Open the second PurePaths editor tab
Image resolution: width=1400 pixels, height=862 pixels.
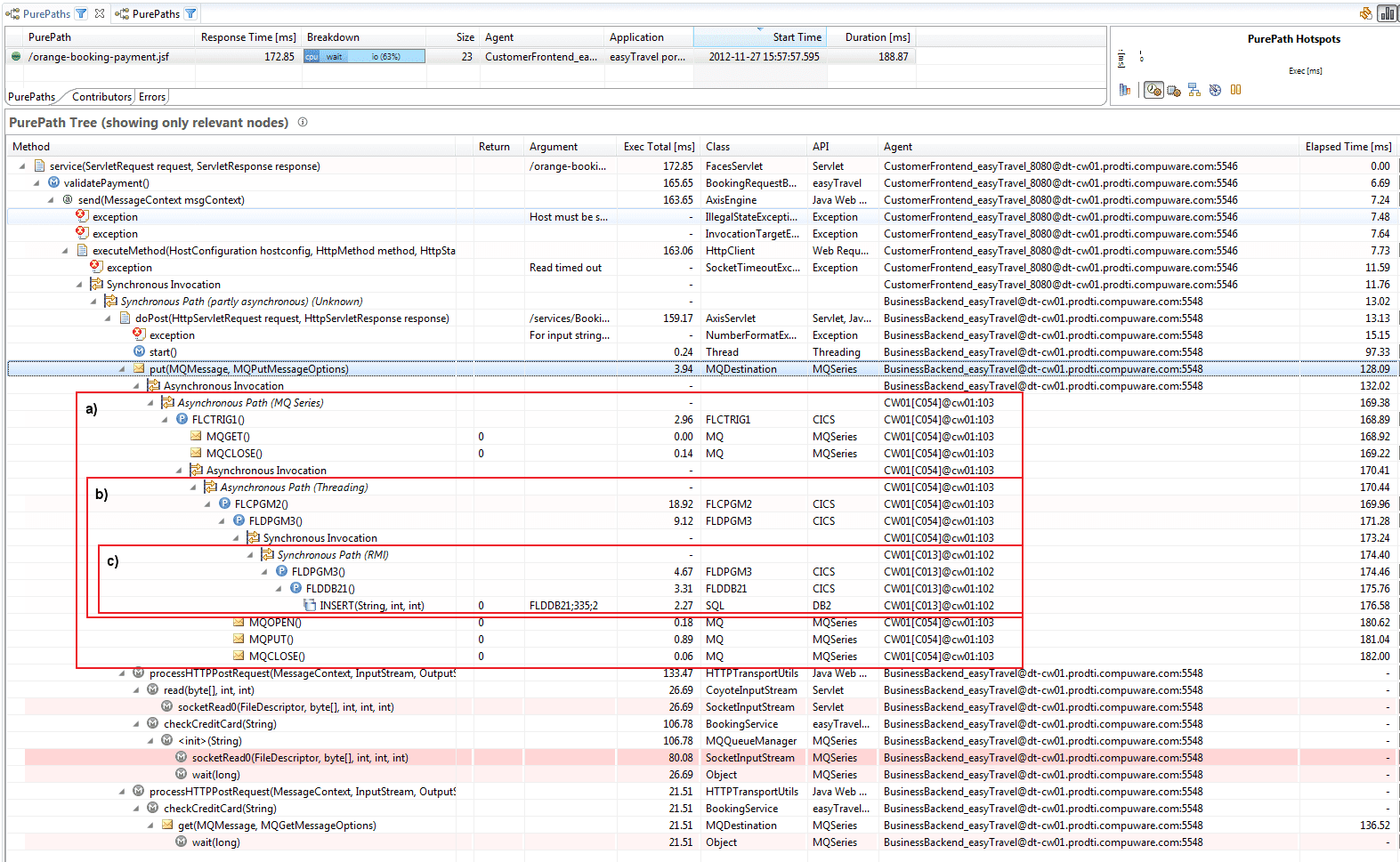(x=157, y=13)
